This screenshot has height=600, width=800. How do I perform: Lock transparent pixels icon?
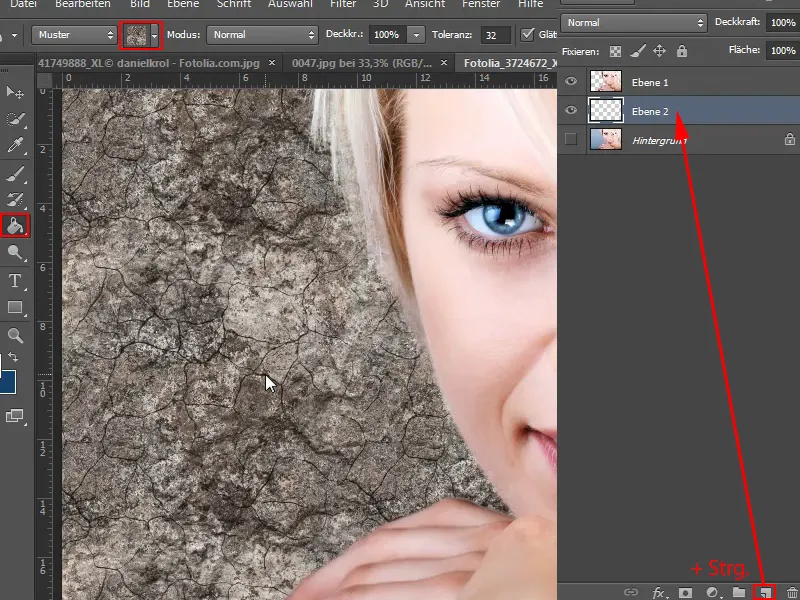[616, 51]
